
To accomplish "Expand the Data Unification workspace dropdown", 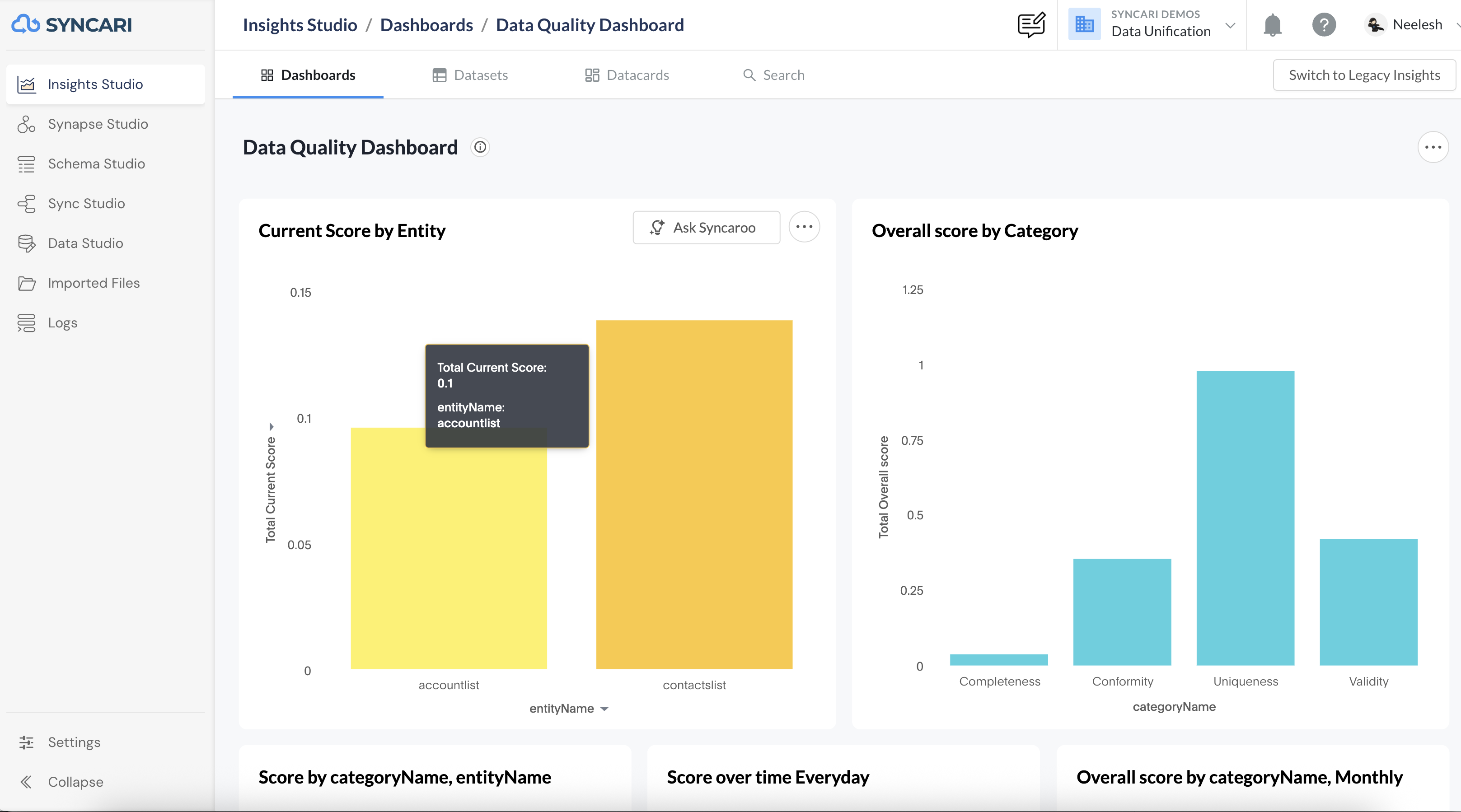I will click(x=1230, y=25).
